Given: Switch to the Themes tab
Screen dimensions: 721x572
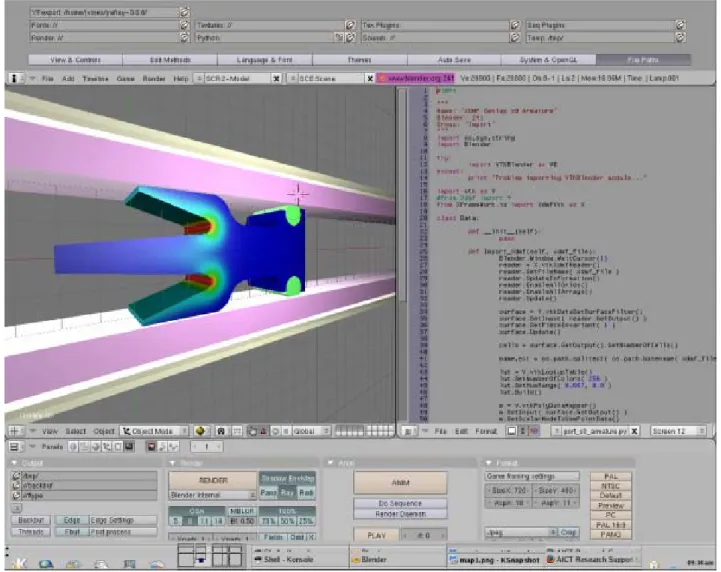Looking at the screenshot, I should (360, 60).
